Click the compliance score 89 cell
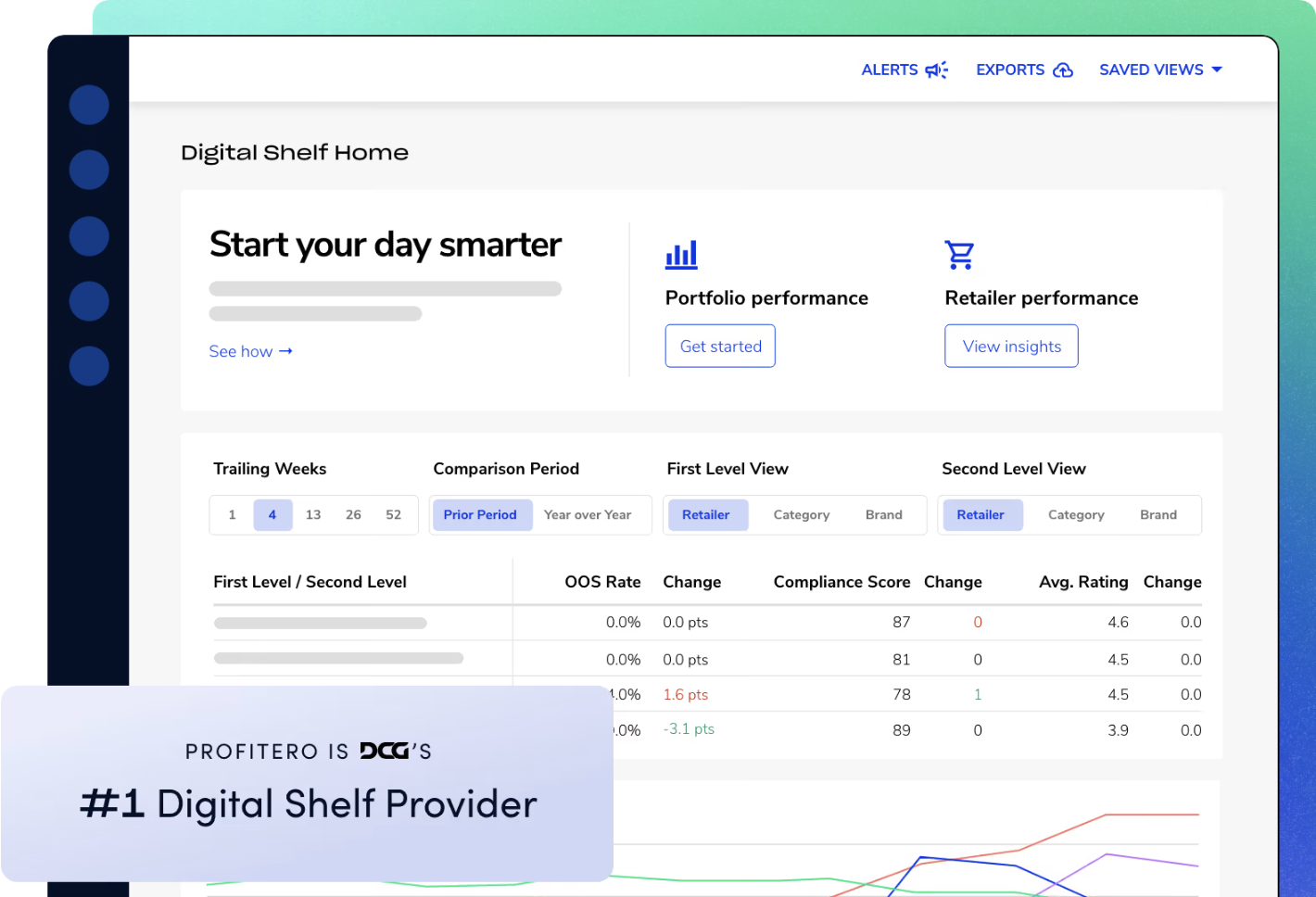Screen dimensions: 1316x897 902,730
